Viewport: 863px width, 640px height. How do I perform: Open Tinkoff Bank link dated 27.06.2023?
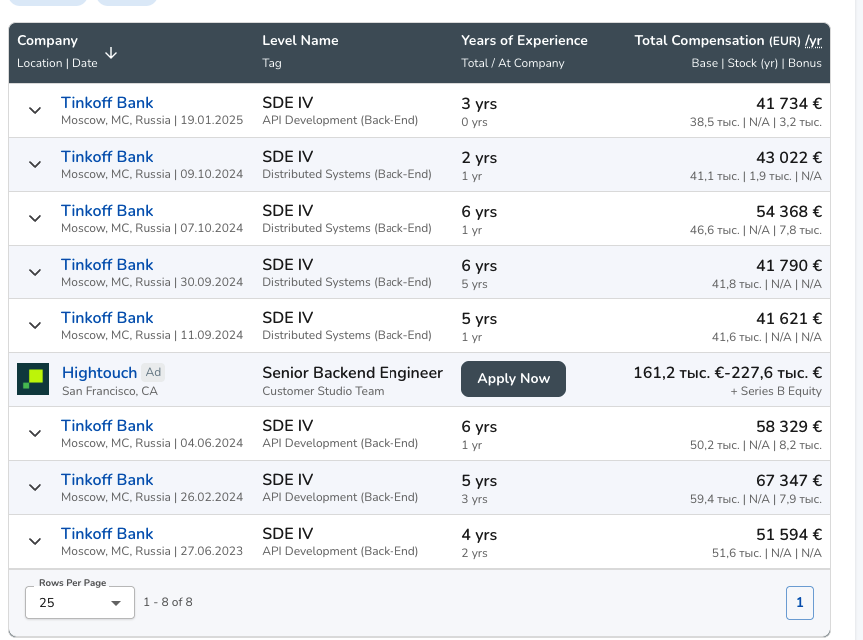107,534
